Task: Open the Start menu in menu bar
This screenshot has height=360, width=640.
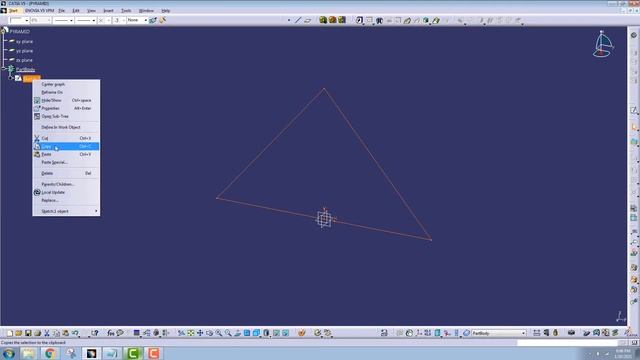Action: tap(13, 11)
